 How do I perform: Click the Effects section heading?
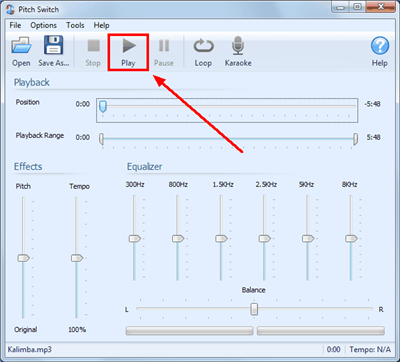[x=28, y=166]
